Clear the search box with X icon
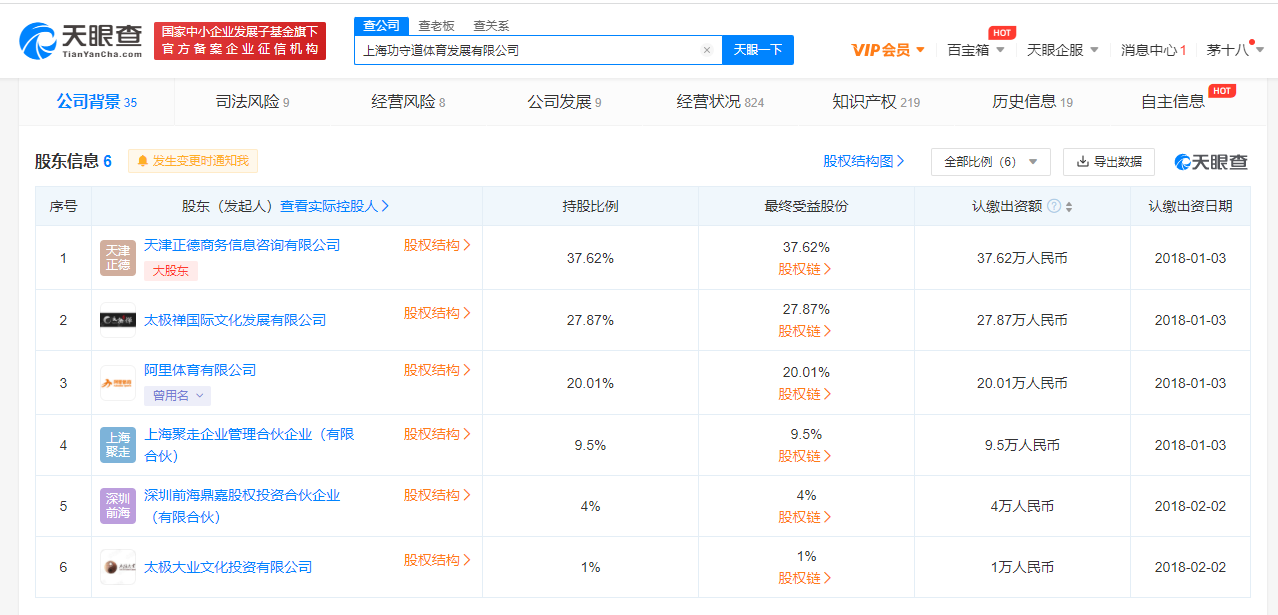1278x615 pixels. point(706,50)
